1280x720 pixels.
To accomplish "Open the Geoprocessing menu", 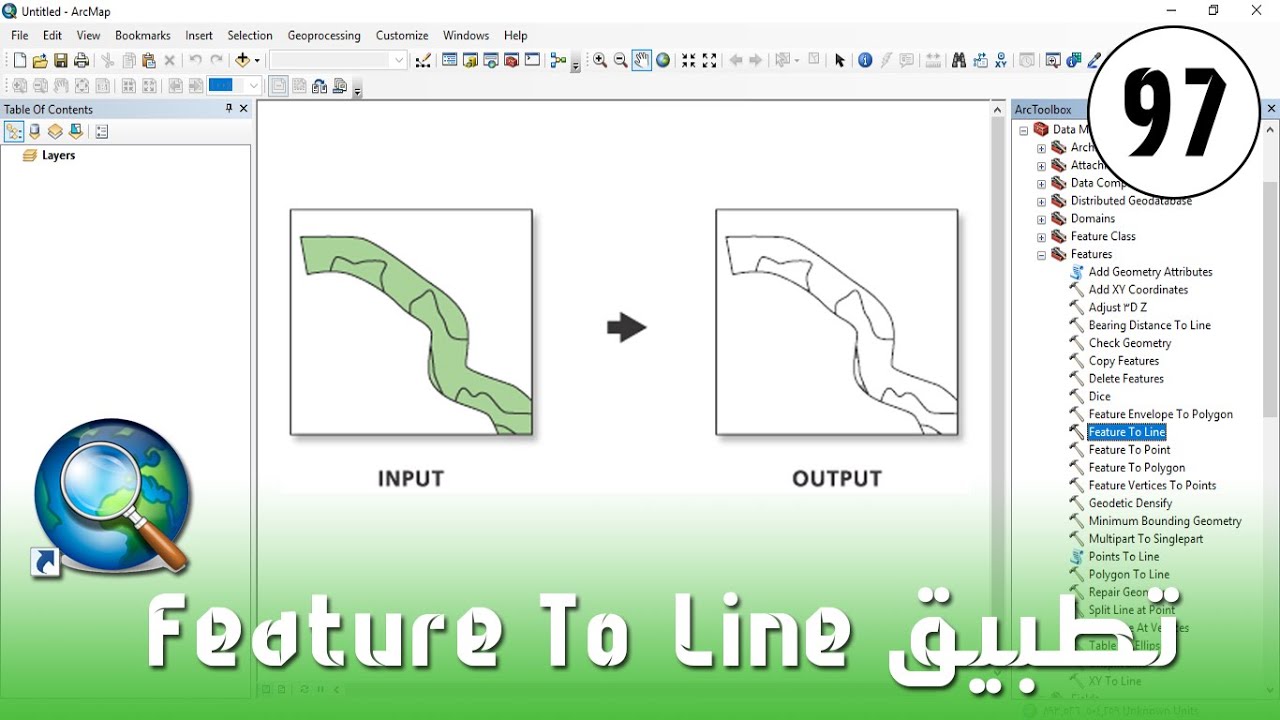I will [x=324, y=35].
